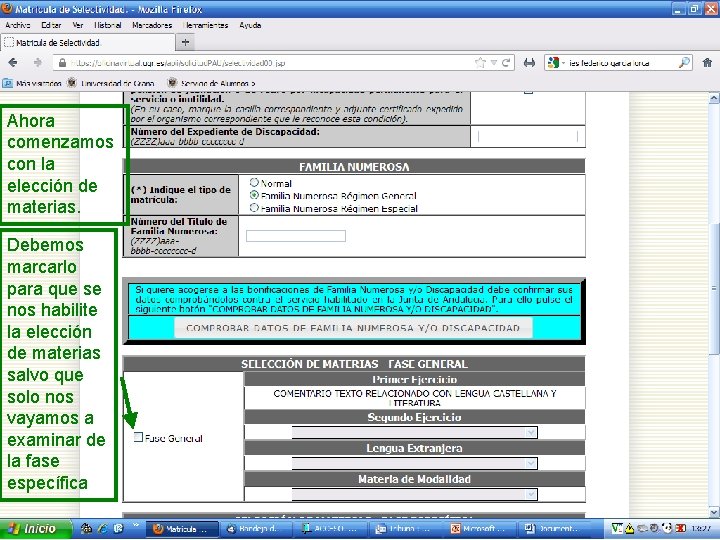The width and height of the screenshot is (720, 540).
Task: Open the Marcadores menu
Action: click(152, 25)
